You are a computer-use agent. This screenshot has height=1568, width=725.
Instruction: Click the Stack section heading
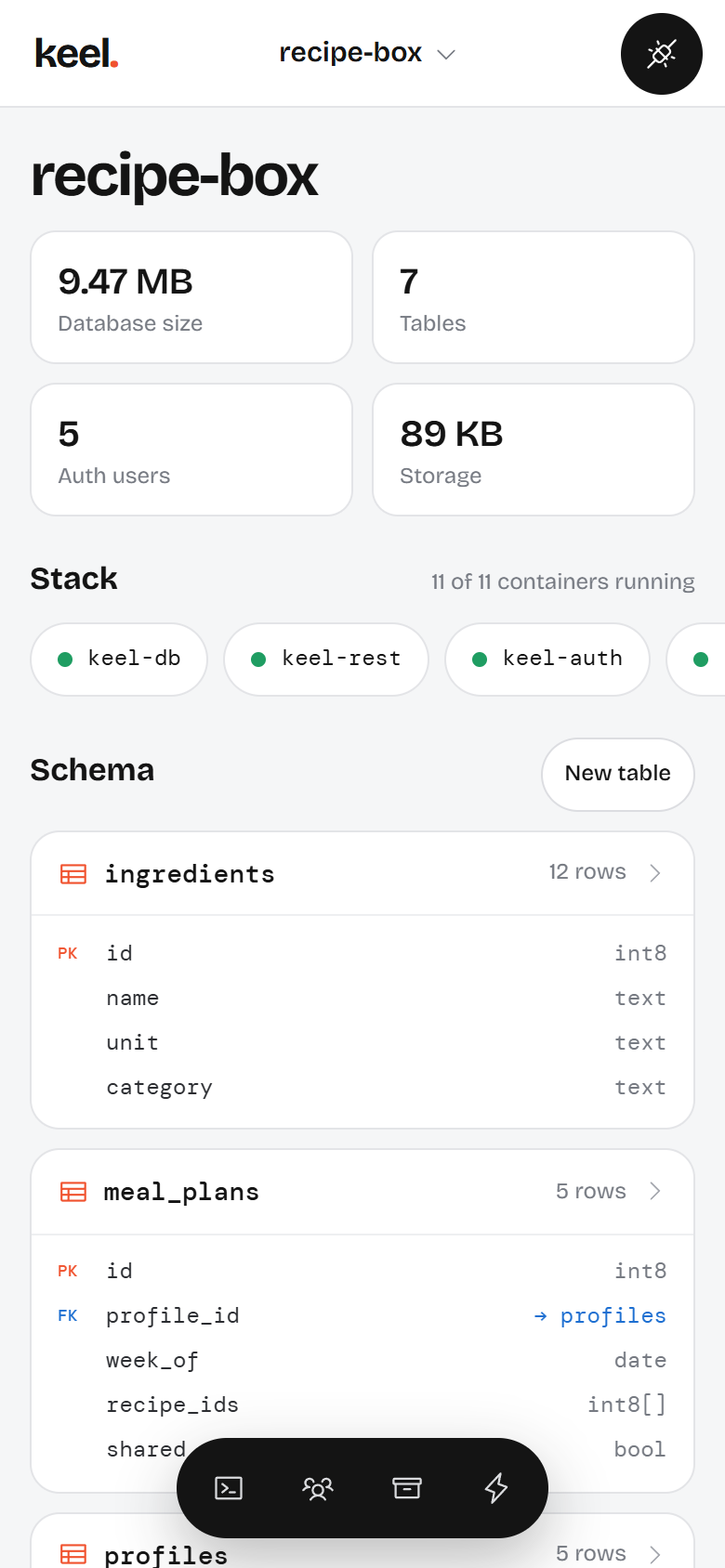(x=74, y=579)
